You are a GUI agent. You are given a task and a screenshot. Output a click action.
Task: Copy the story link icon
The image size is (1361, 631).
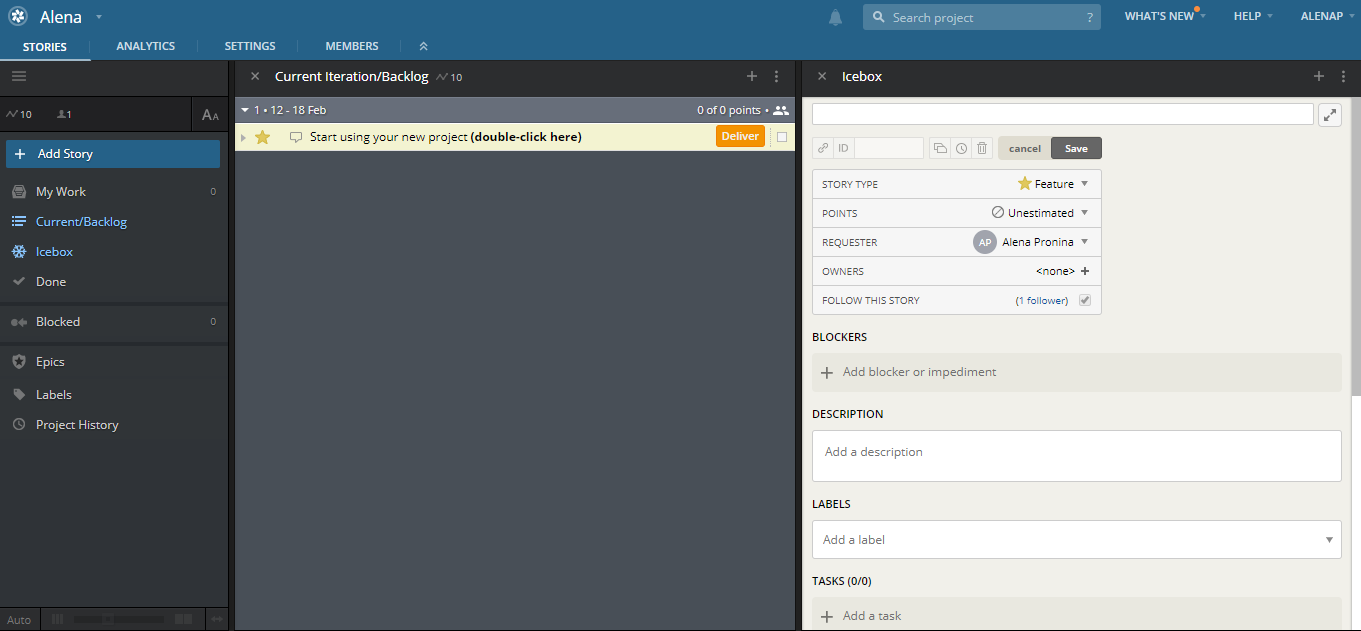coord(823,148)
